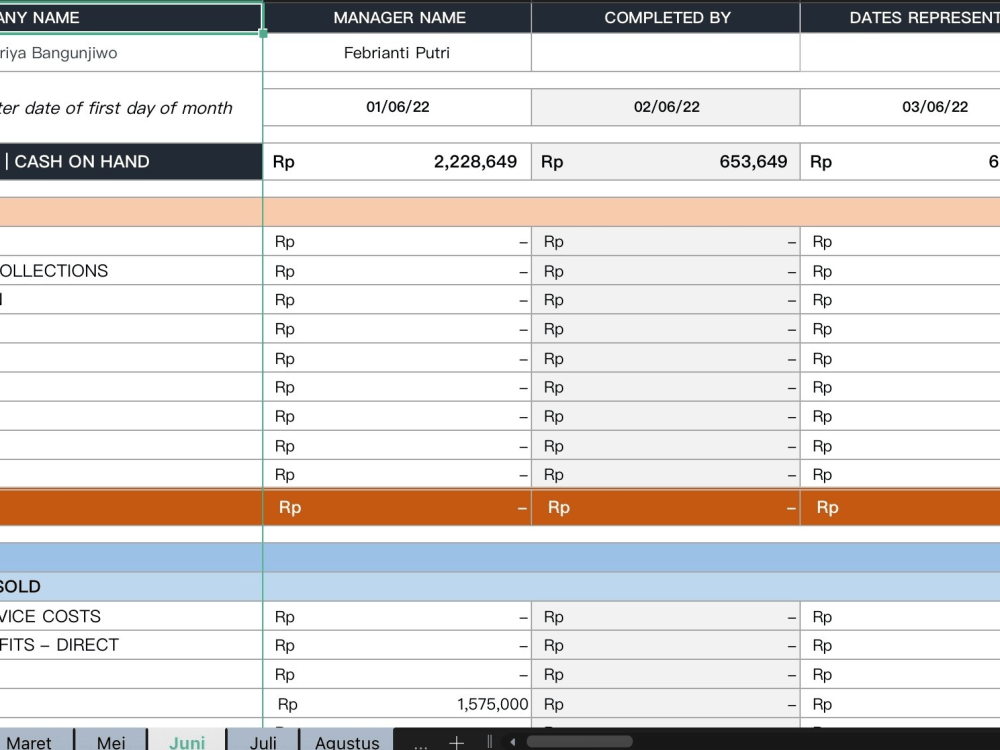The width and height of the screenshot is (1000, 750).
Task: Select the 02/06/22 date cell
Action: [666, 107]
